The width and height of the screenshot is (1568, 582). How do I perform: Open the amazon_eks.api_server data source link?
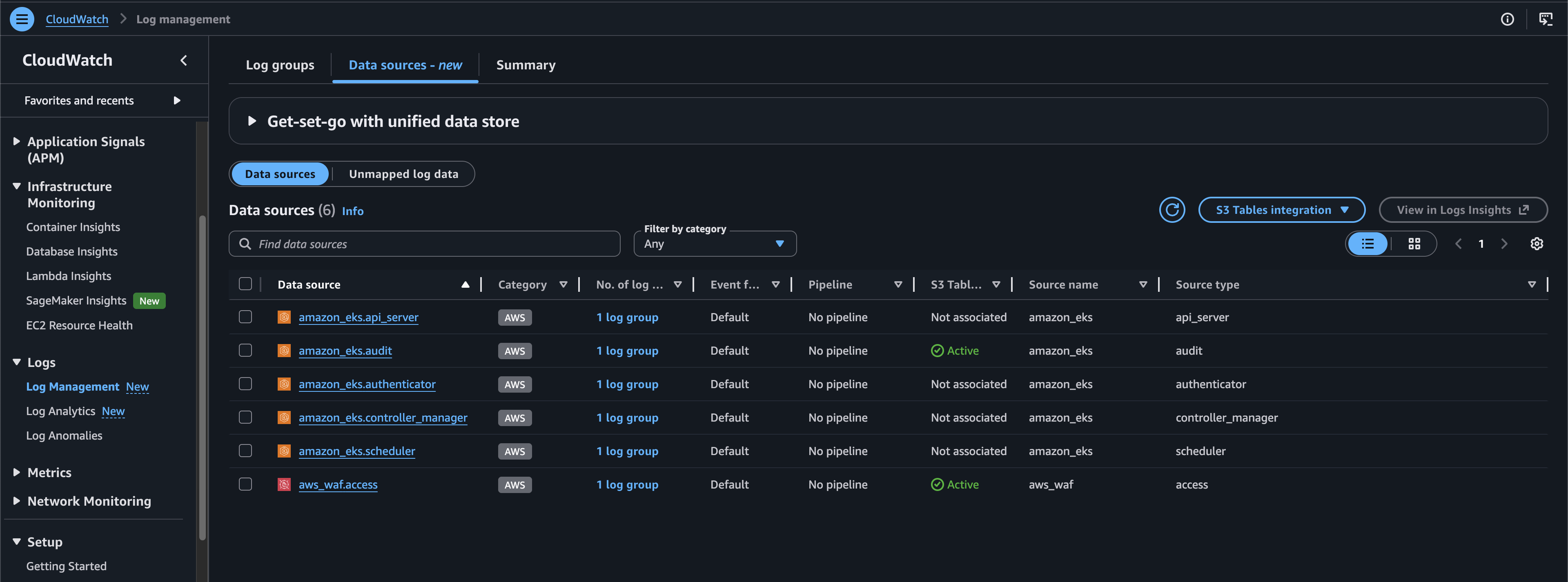(x=359, y=317)
